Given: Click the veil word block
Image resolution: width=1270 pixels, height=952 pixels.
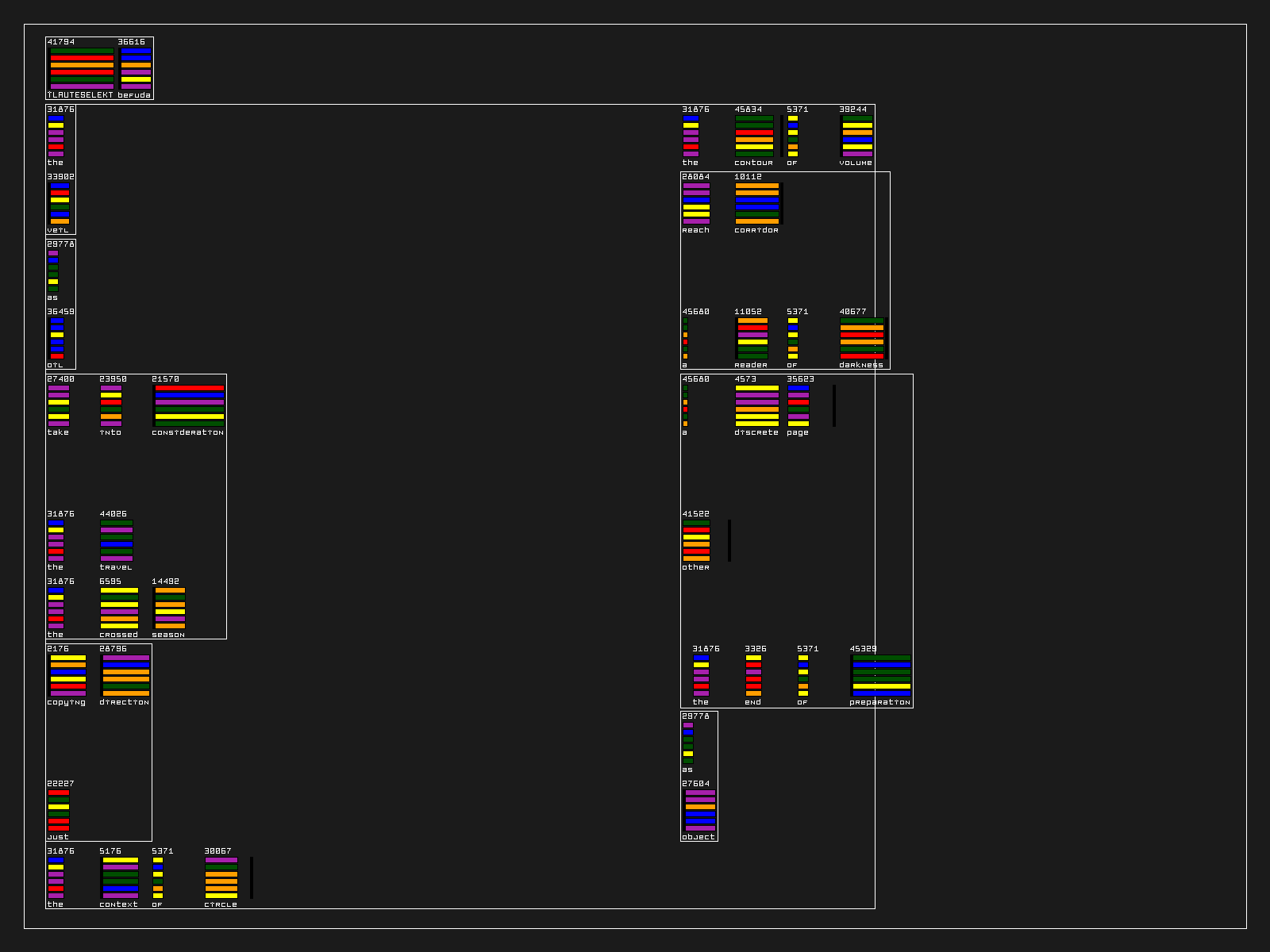Looking at the screenshot, I should [x=60, y=204].
